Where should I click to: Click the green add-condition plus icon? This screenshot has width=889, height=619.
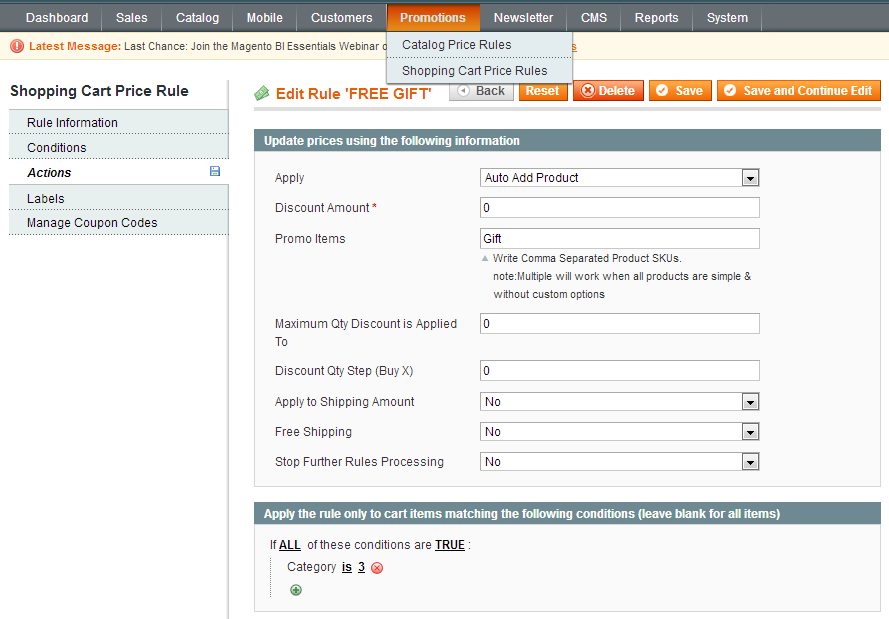[295, 590]
